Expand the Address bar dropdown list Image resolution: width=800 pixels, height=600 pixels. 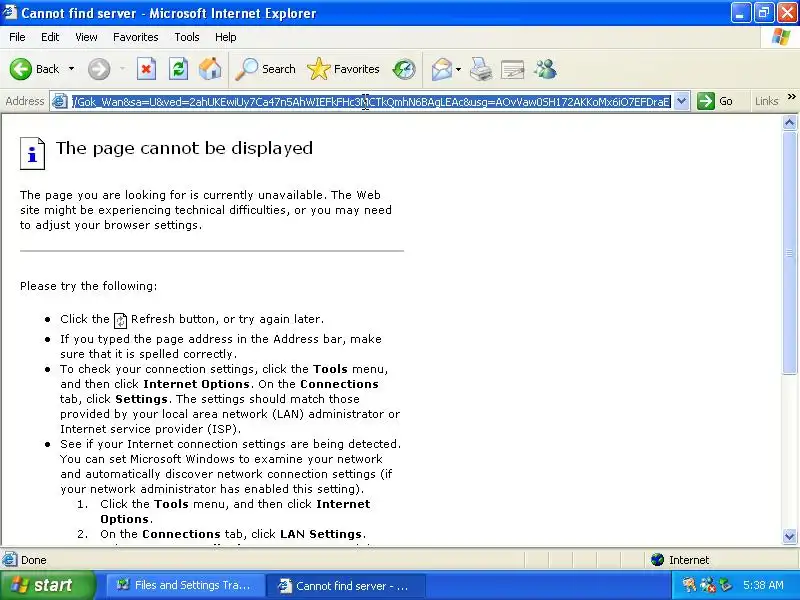point(682,101)
